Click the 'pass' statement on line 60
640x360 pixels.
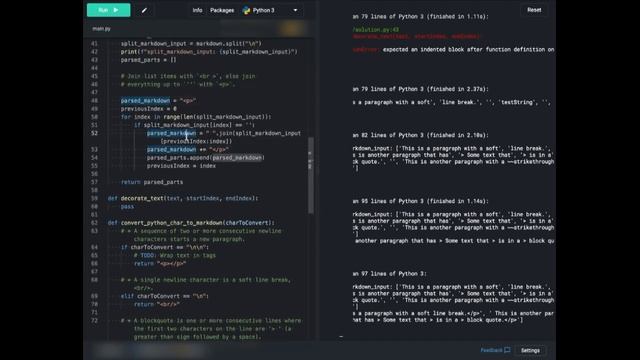tap(127, 207)
